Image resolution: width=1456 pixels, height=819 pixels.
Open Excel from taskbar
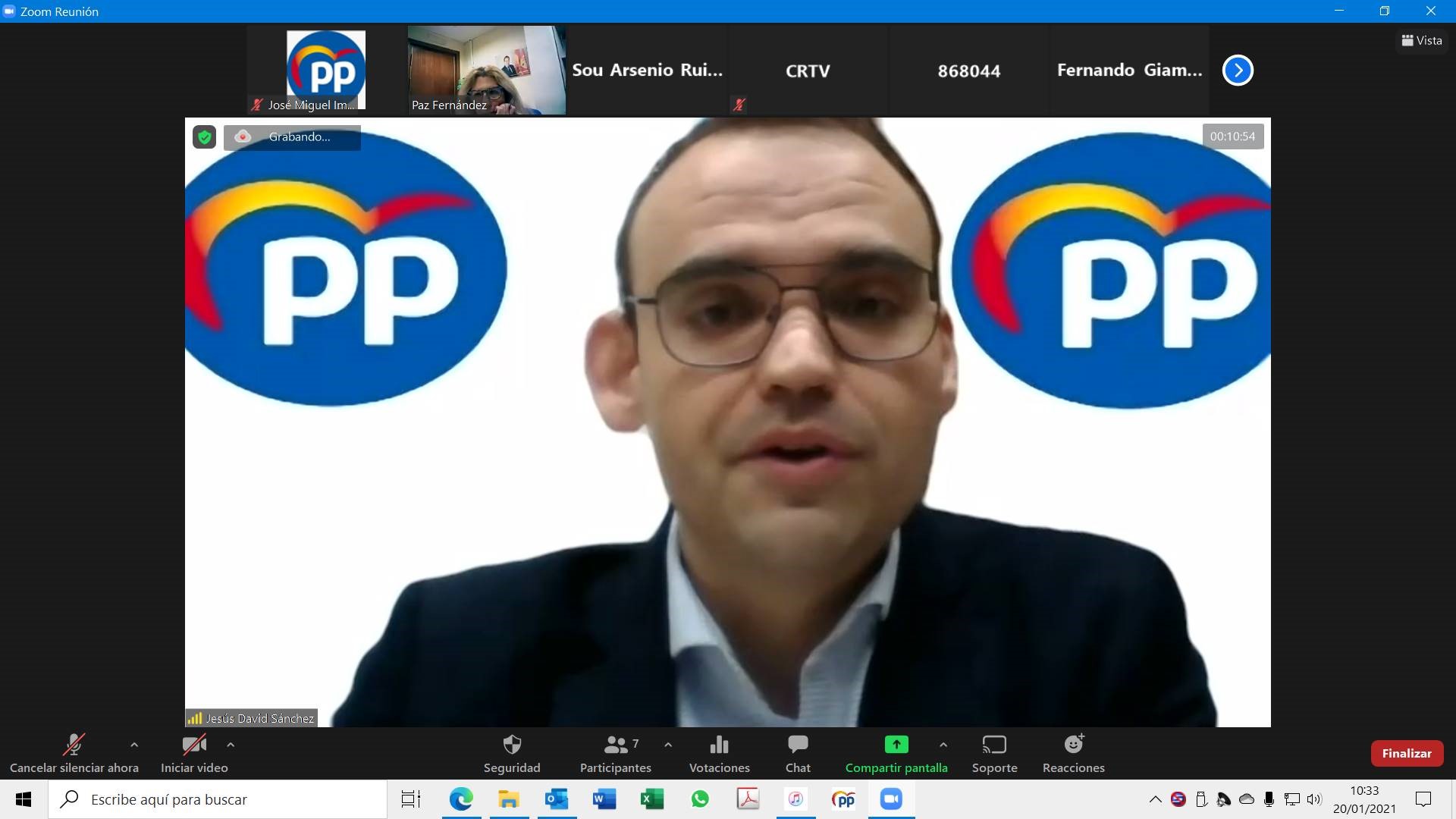coord(652,799)
